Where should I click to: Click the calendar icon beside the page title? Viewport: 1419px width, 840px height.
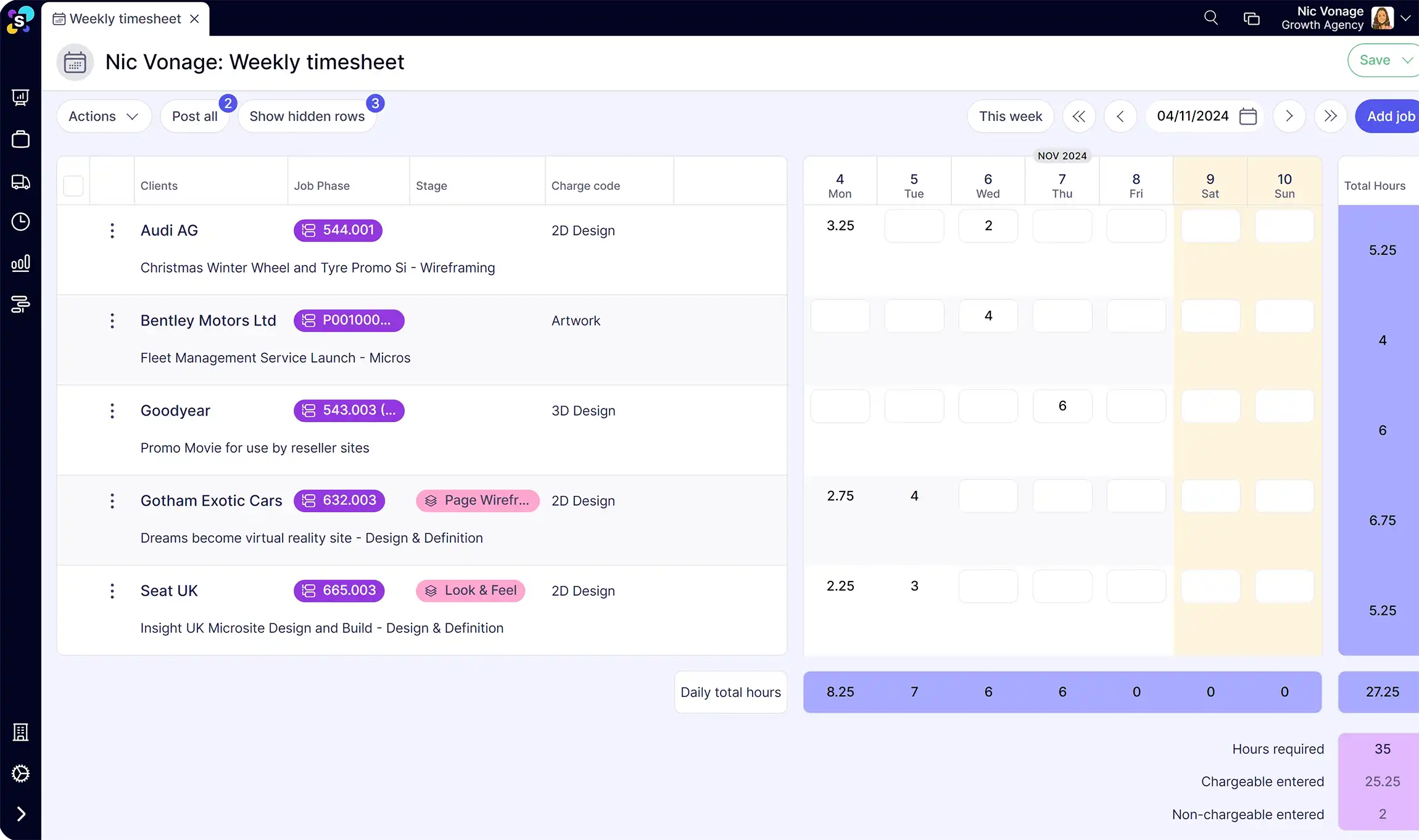(x=75, y=62)
